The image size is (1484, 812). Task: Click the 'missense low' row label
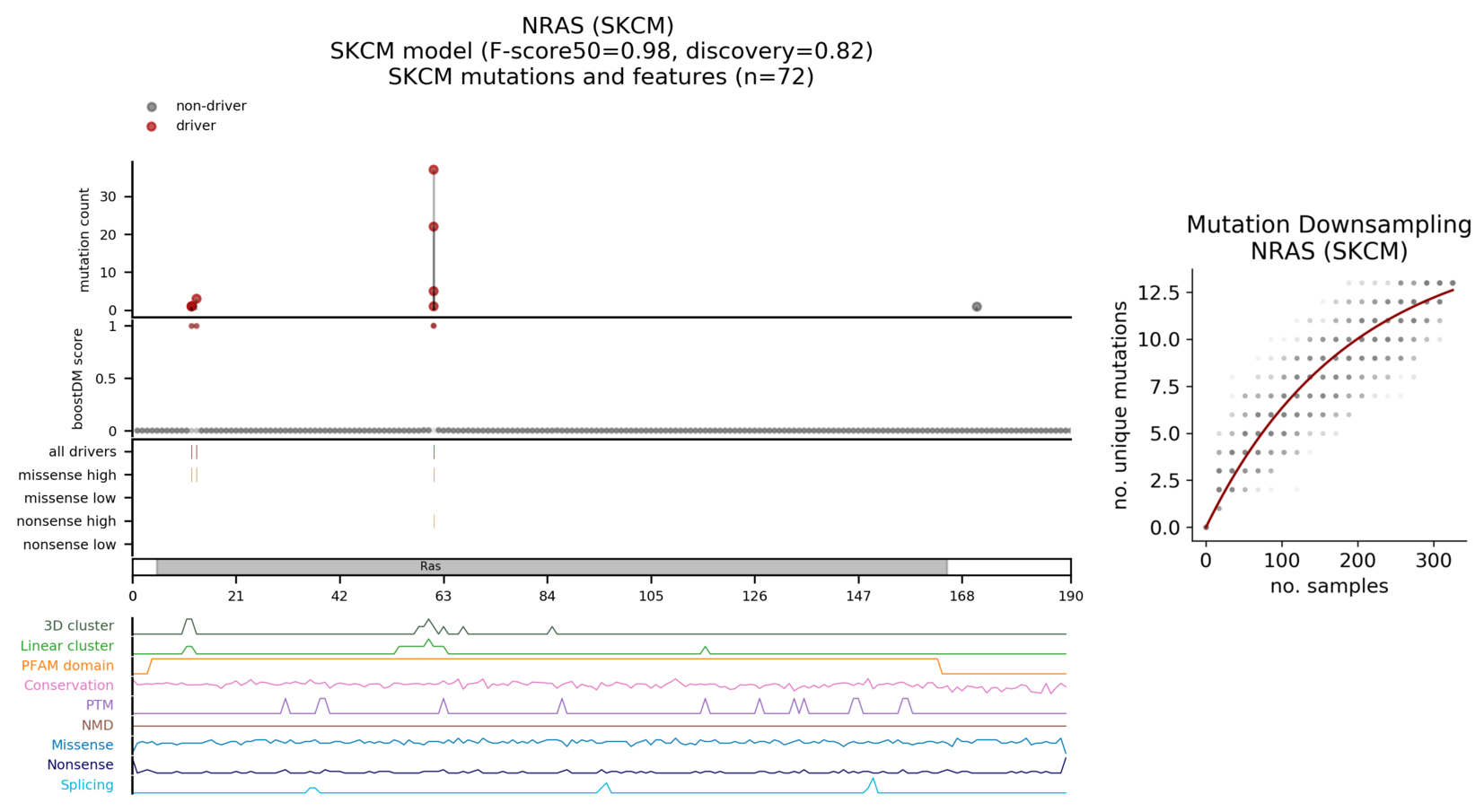70,498
